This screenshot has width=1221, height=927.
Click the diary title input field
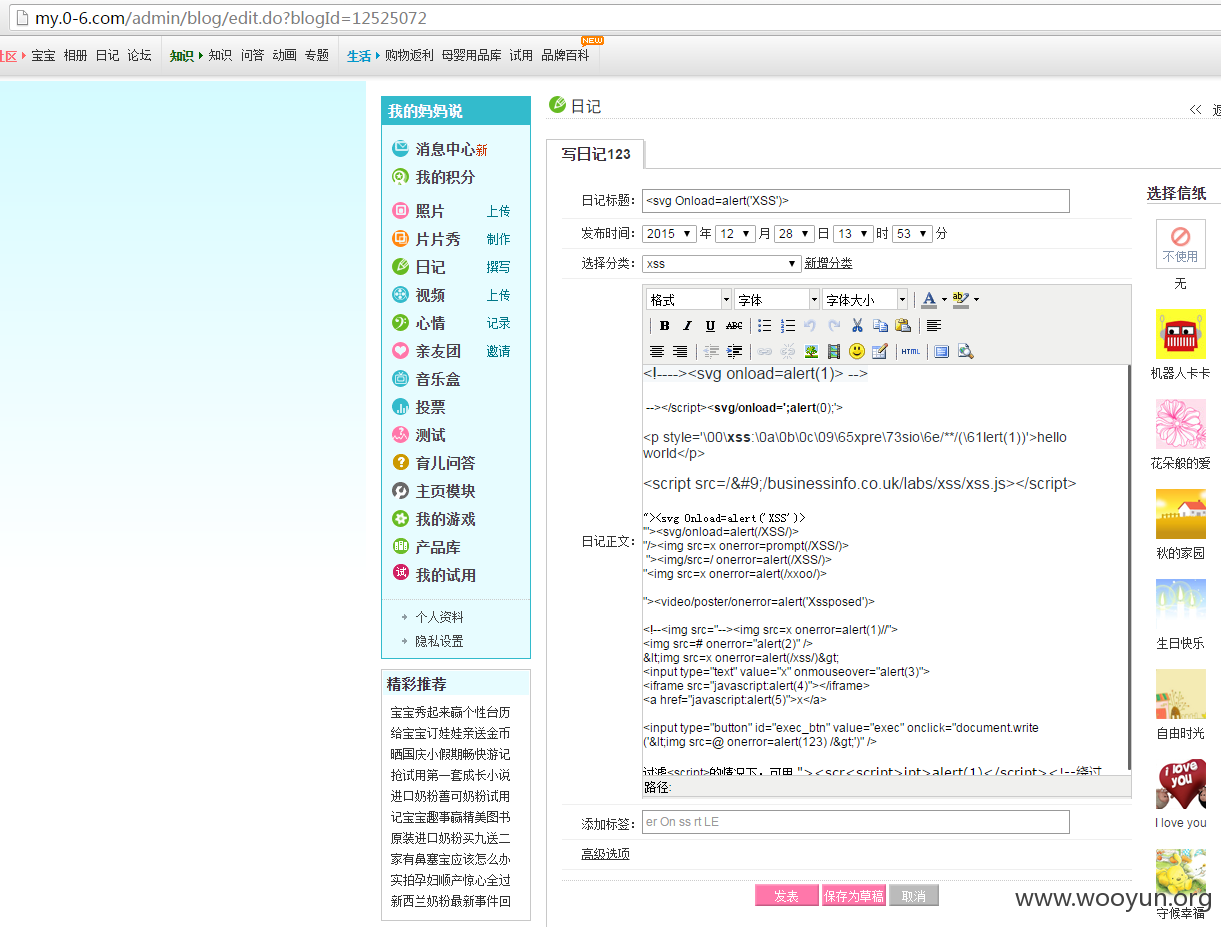tap(856, 201)
